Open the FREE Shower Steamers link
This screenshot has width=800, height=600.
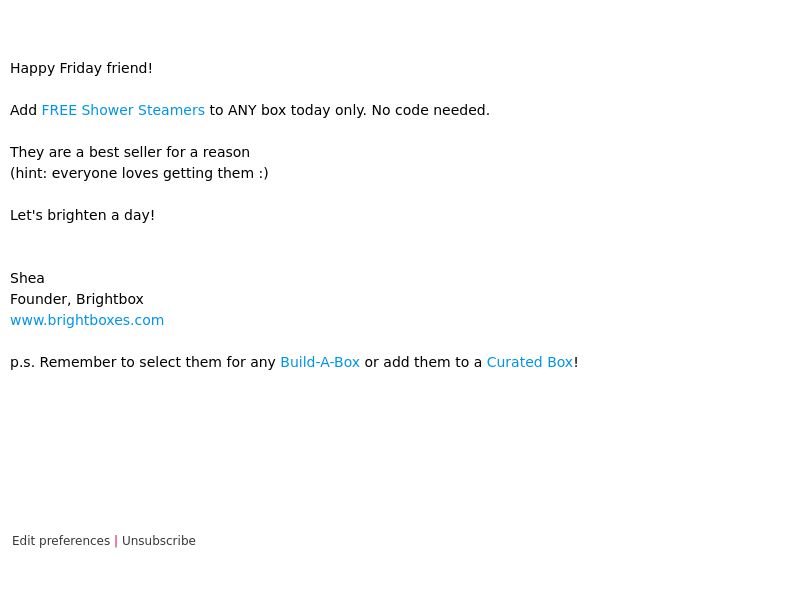click(x=123, y=110)
